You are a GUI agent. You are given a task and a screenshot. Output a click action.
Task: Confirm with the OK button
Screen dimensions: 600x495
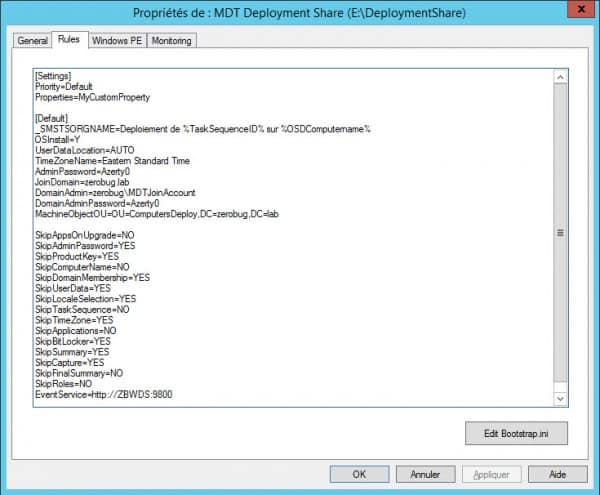click(x=359, y=474)
